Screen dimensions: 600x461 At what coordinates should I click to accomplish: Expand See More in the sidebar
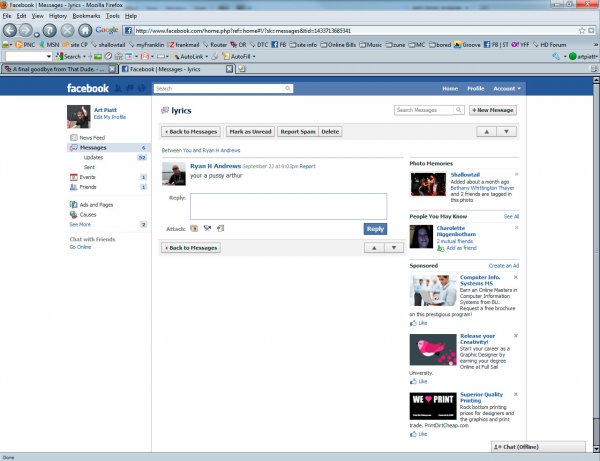coord(79,225)
